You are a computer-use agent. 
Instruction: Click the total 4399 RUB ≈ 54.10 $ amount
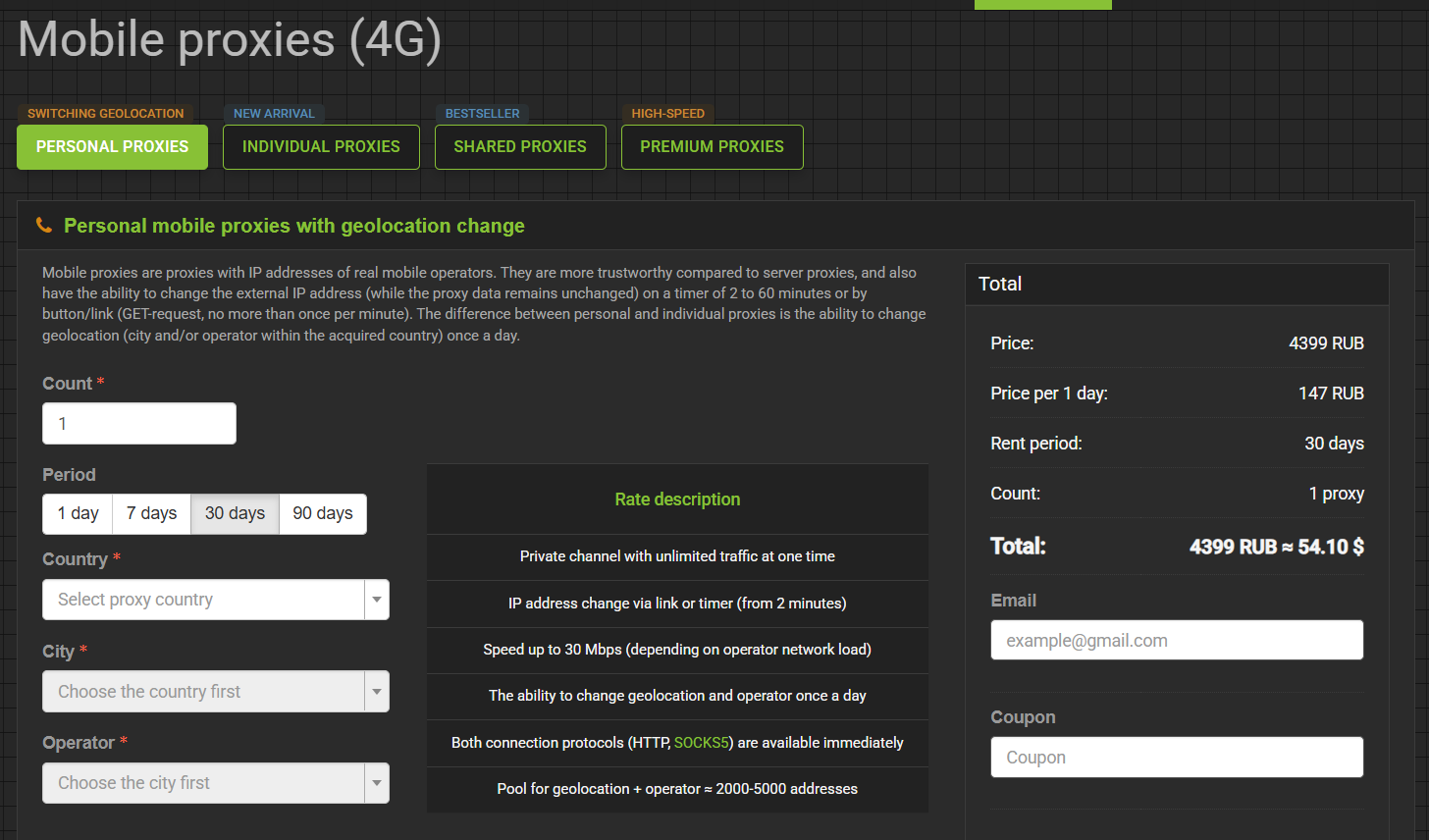click(x=1277, y=547)
